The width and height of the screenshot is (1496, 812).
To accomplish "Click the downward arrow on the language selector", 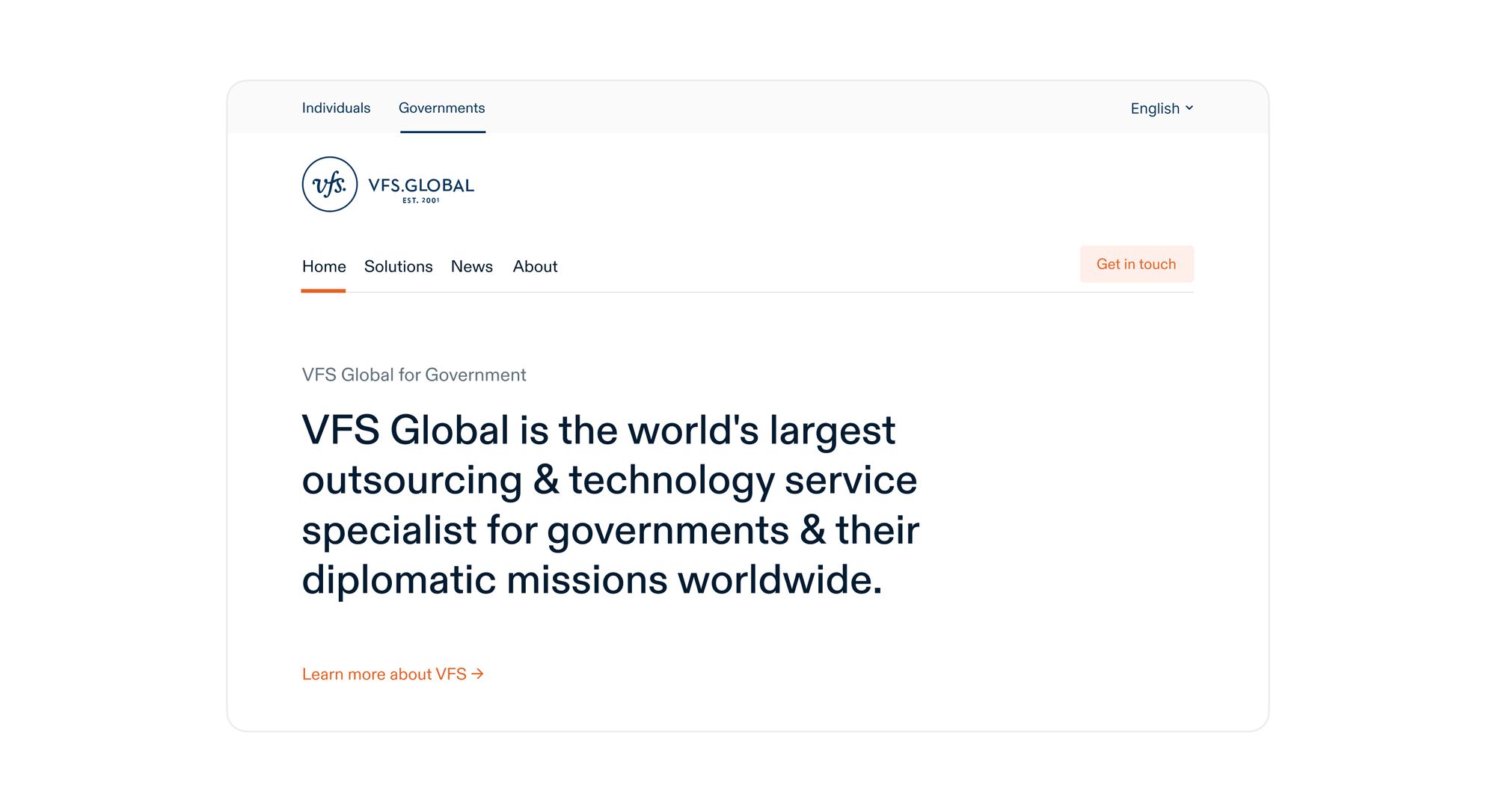I will click(x=1189, y=108).
